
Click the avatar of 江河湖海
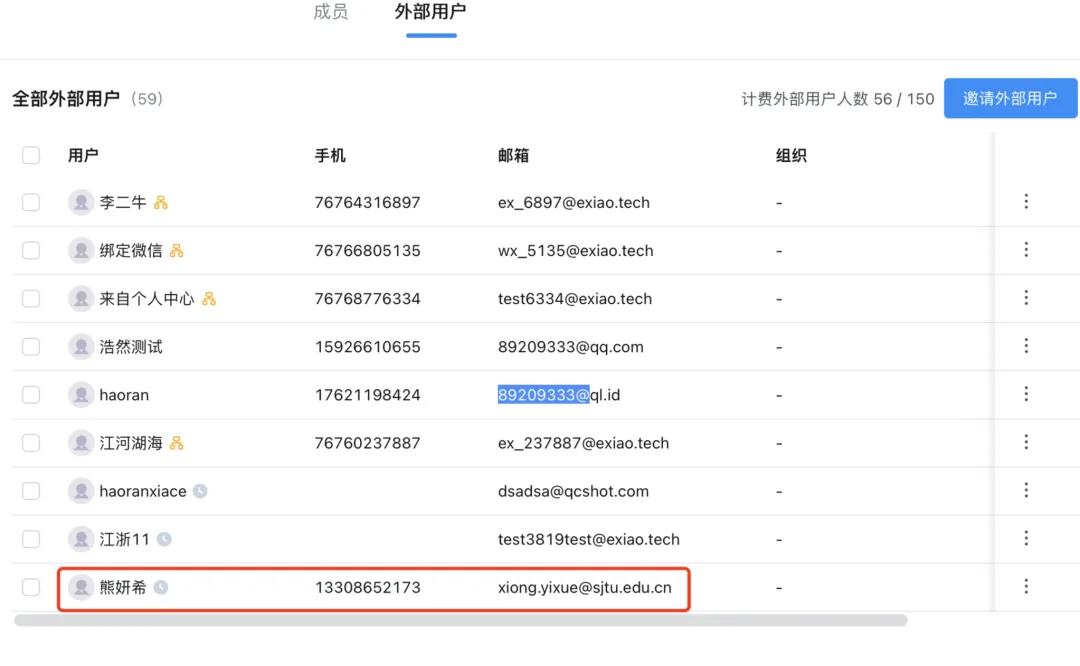(x=81, y=443)
